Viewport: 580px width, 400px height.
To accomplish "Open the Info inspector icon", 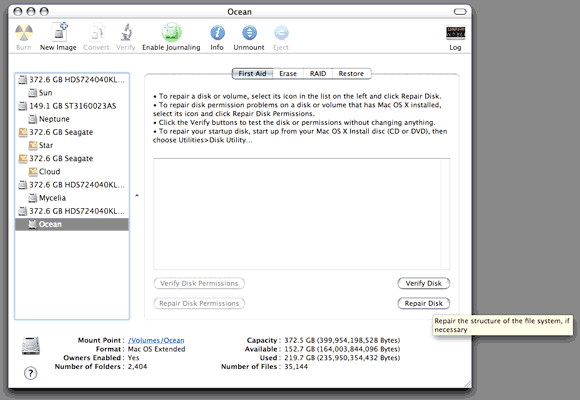I will click(217, 33).
